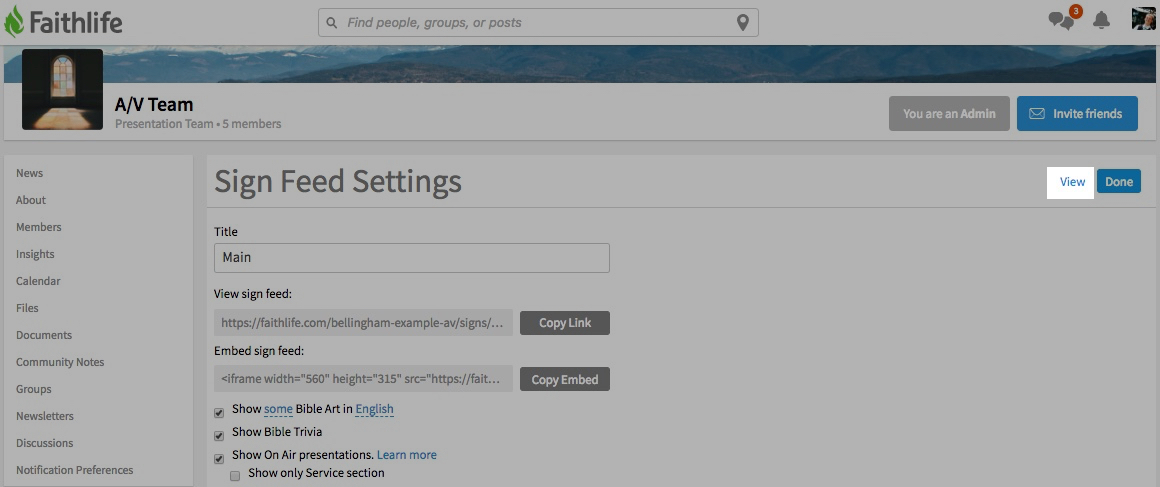Click the You are an Admin button
Viewport: 1160px width, 487px height.
(949, 113)
